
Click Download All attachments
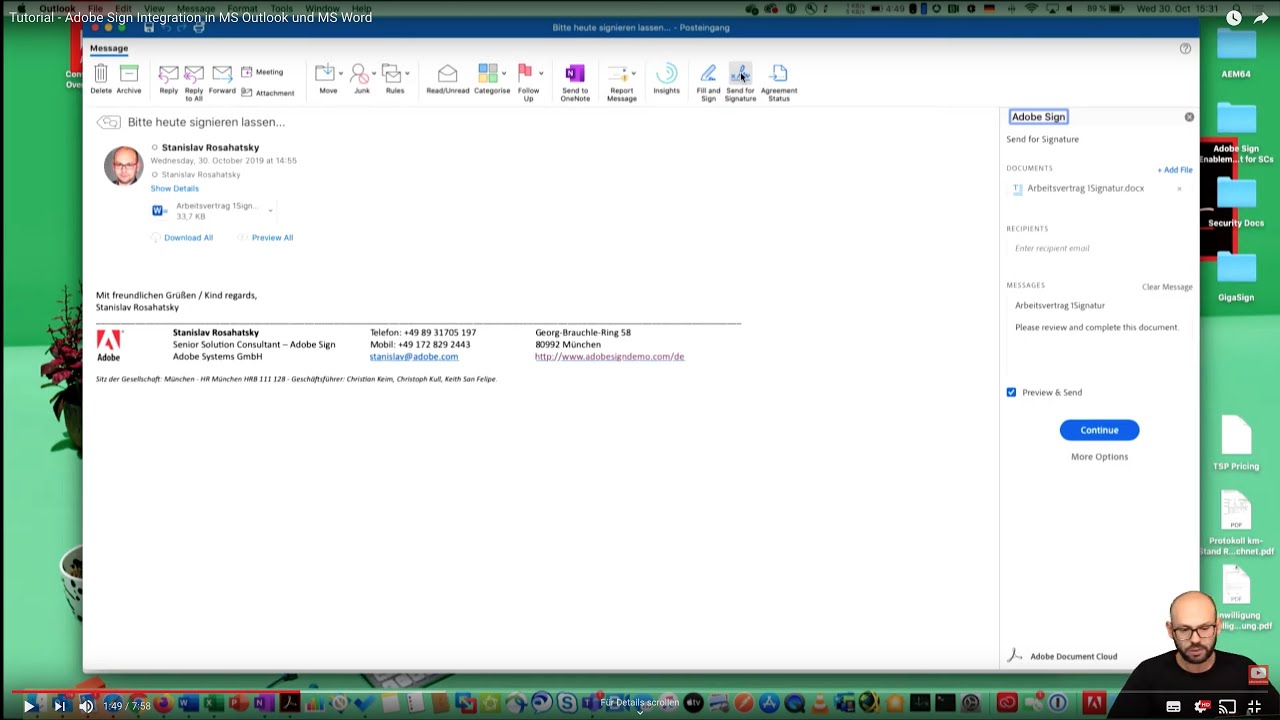pos(188,237)
